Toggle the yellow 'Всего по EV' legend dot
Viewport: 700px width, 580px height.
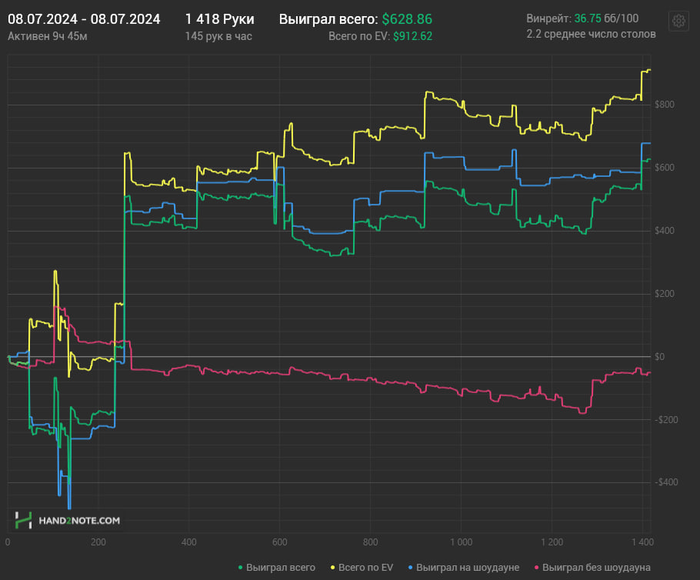tap(333, 567)
